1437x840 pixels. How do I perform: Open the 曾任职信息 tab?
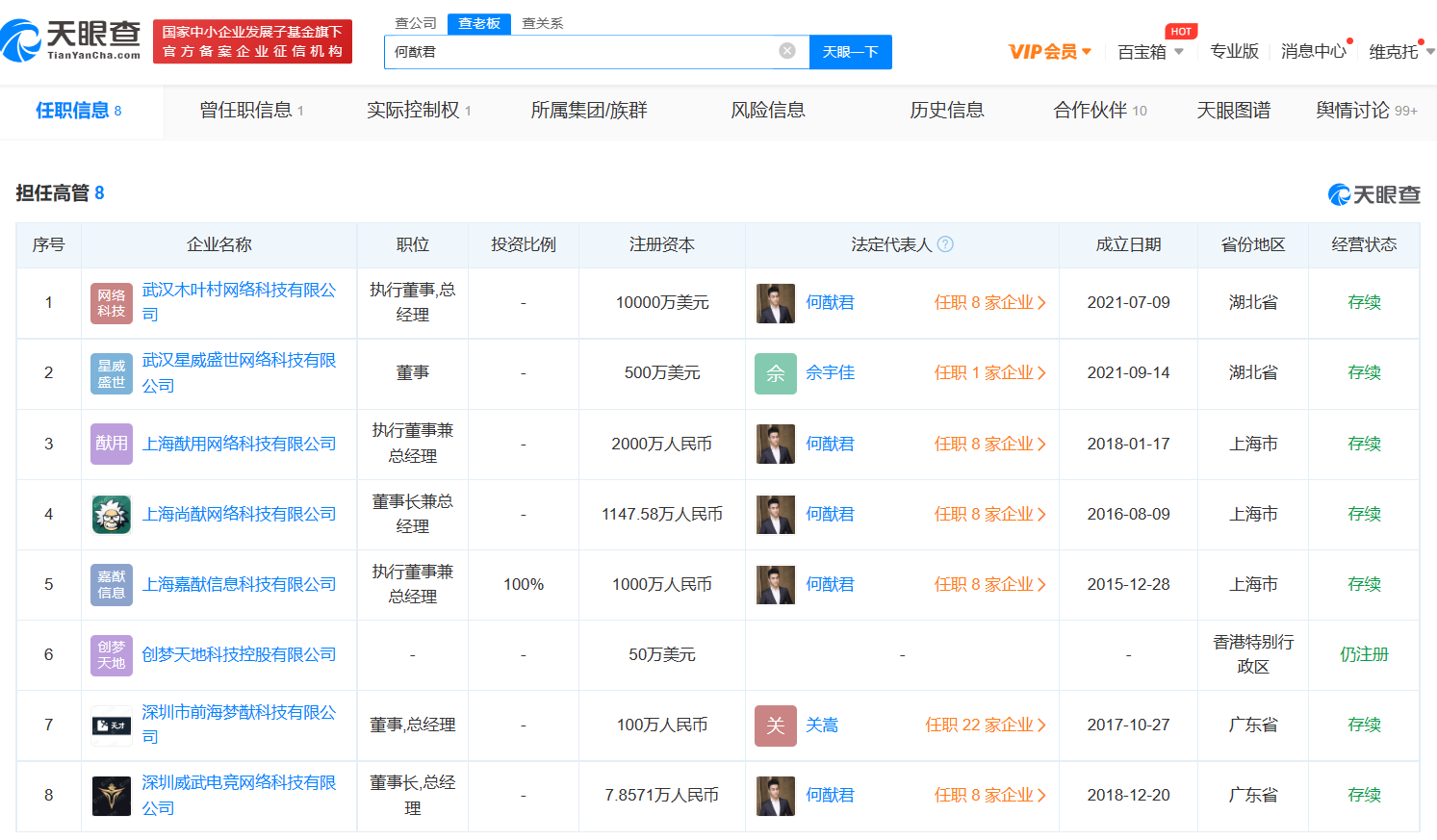point(251,111)
